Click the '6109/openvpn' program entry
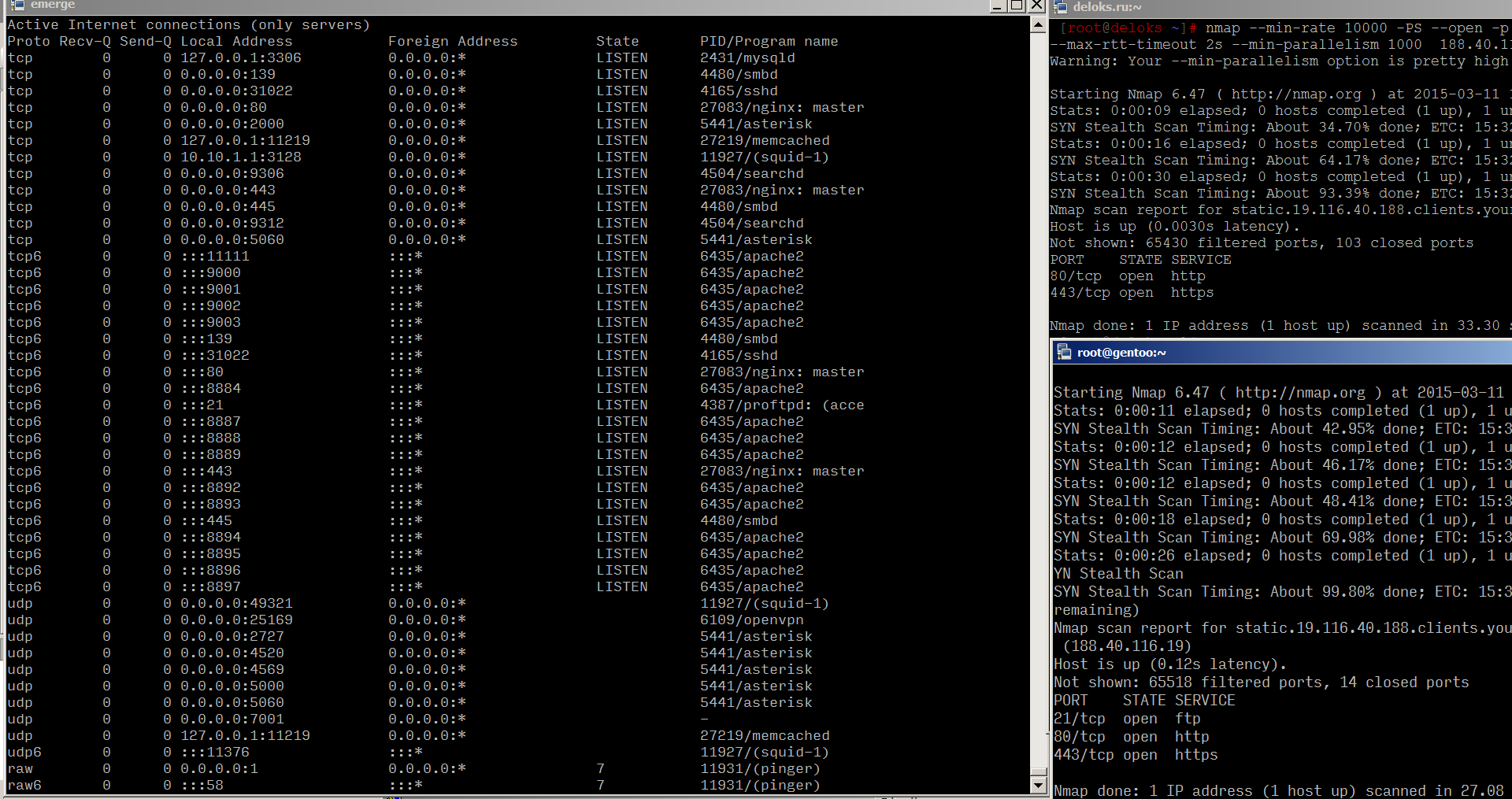 [752, 620]
